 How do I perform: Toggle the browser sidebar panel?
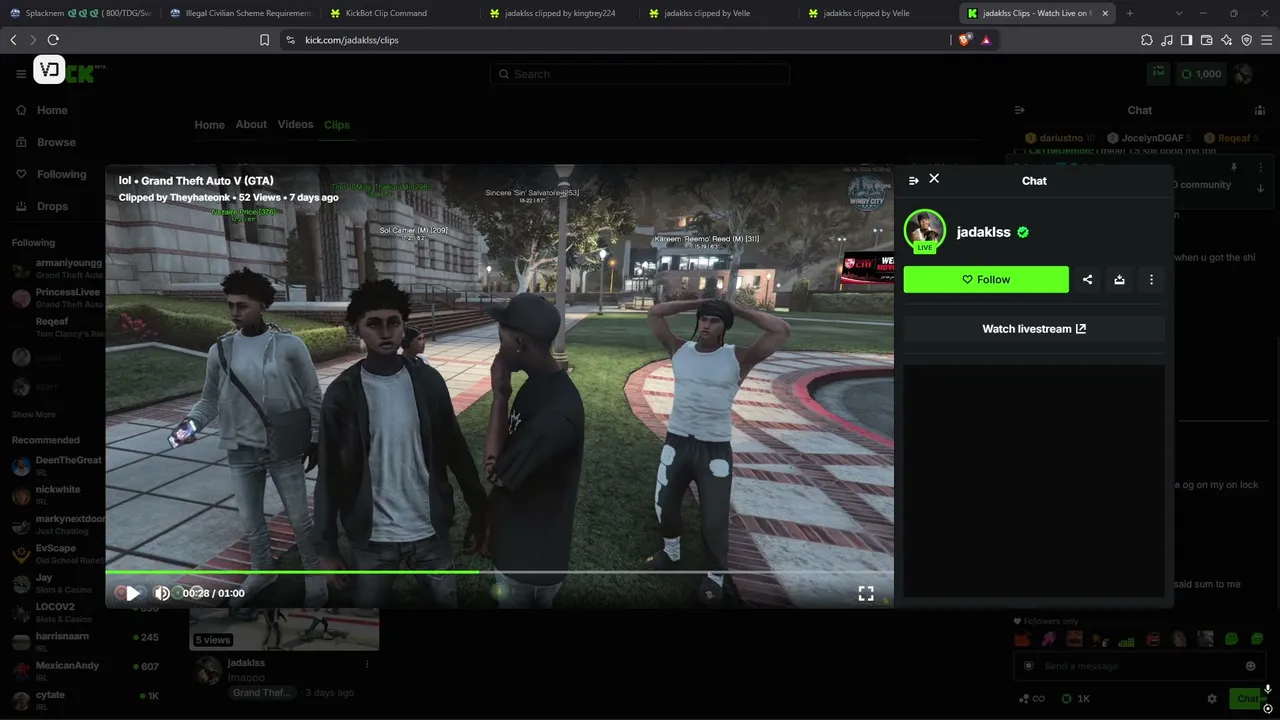1186,40
